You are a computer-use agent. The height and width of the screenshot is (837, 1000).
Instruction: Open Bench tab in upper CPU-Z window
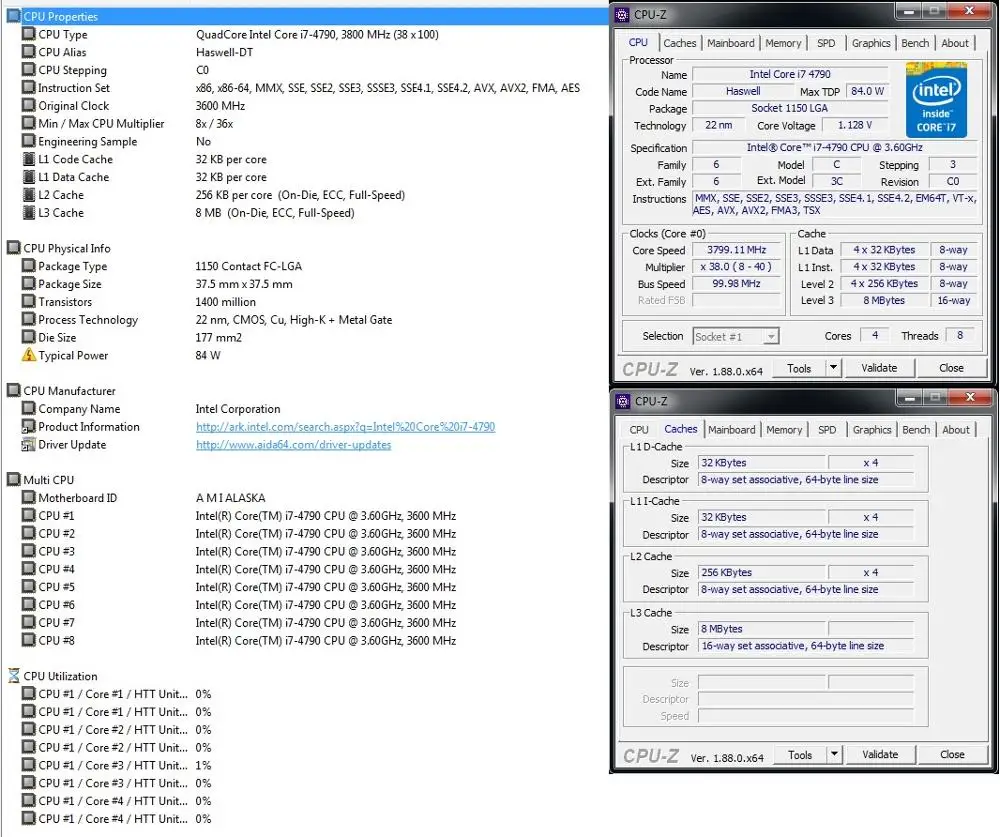[915, 43]
